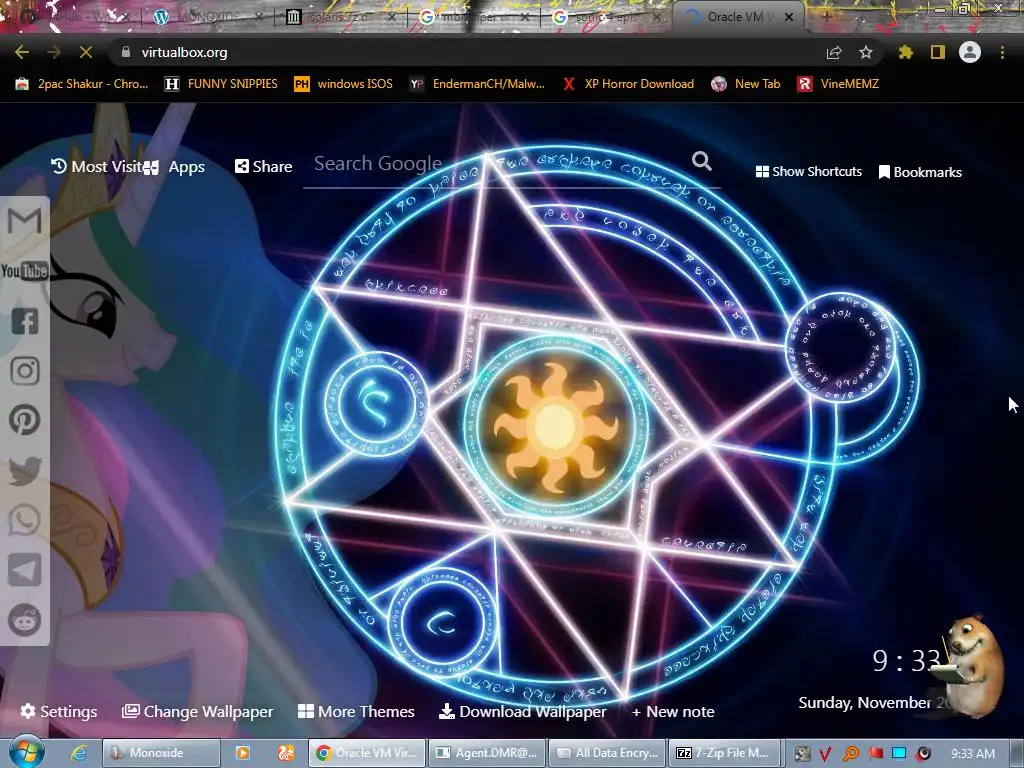The width and height of the screenshot is (1024, 768).
Task: Stop page loading with X button
Action: point(86,52)
